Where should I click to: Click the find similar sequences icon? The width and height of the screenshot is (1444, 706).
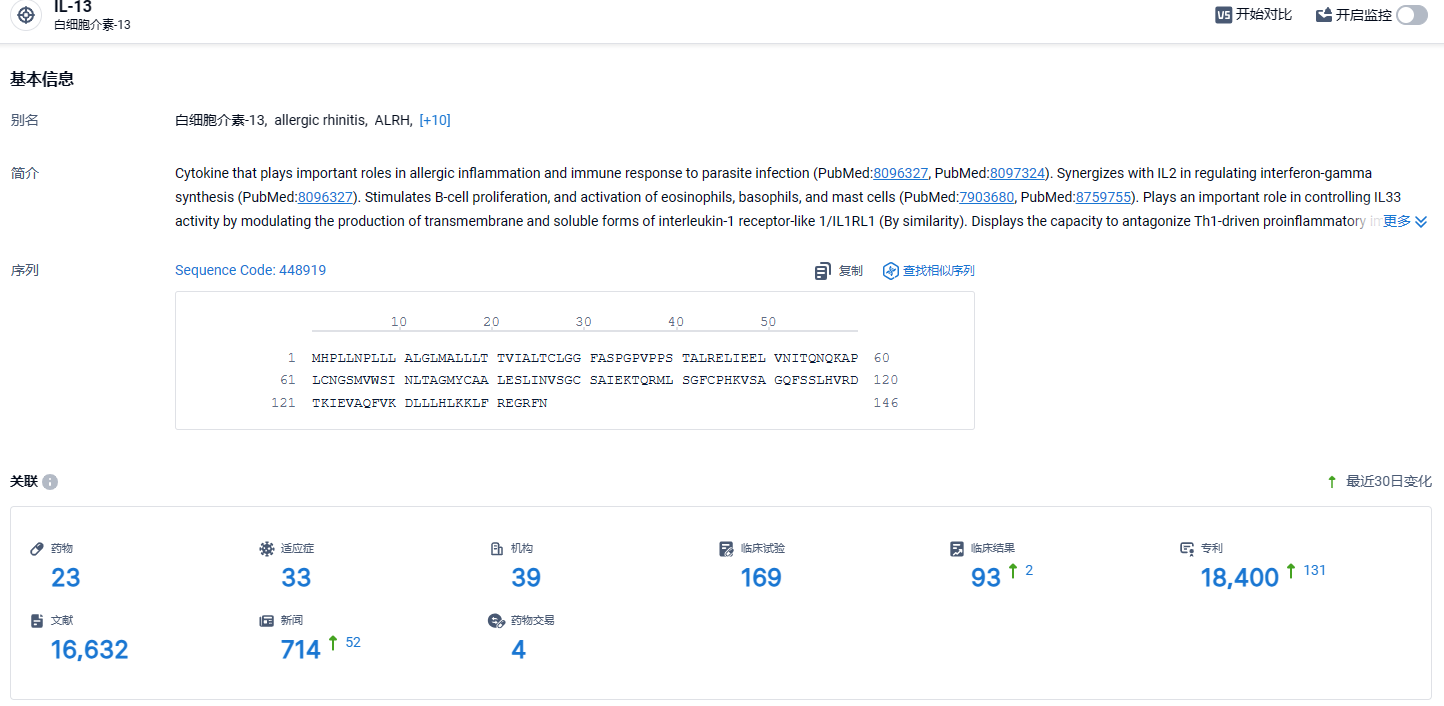pos(891,271)
